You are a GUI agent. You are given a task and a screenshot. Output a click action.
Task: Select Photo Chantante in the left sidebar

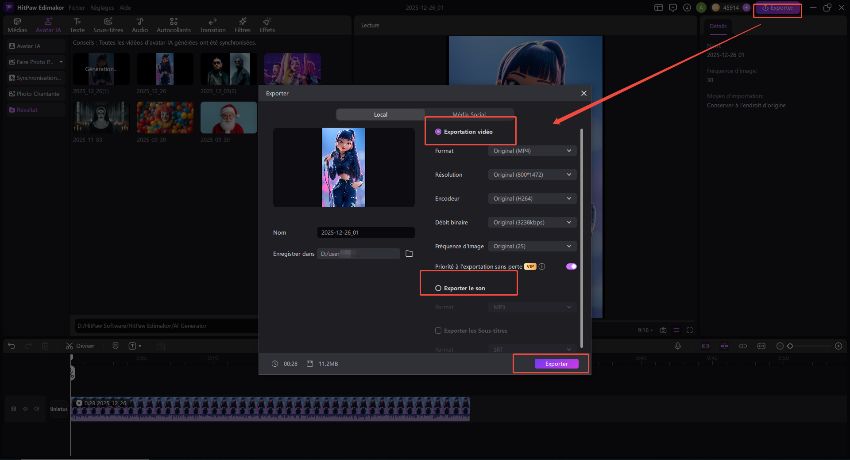[36, 94]
